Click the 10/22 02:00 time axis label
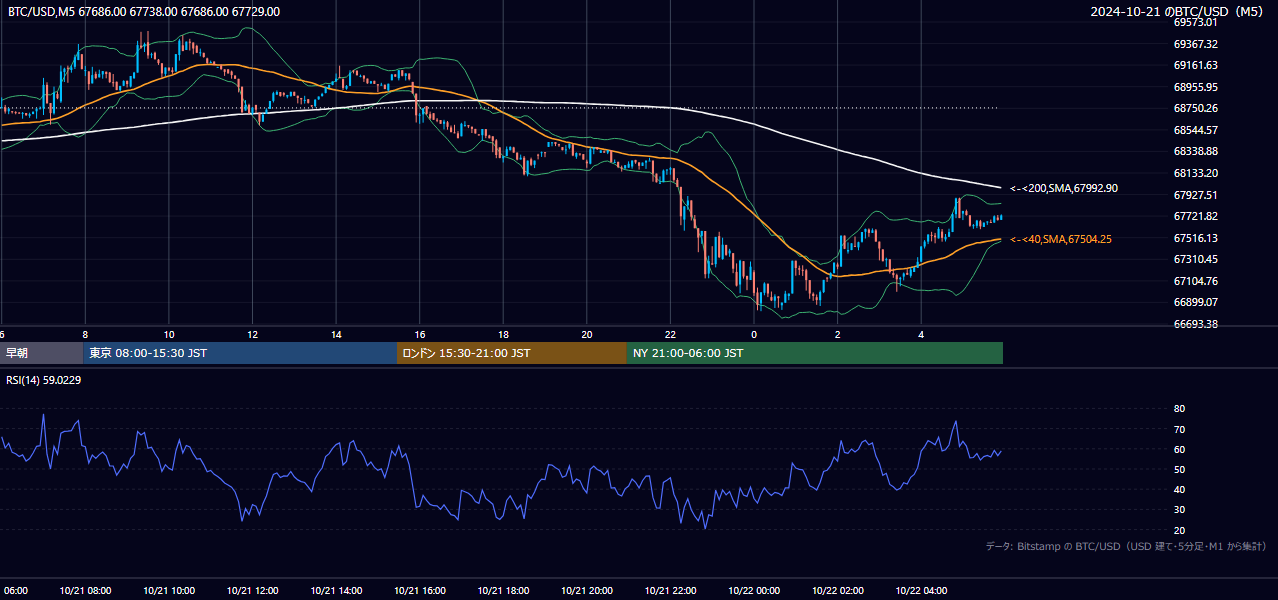1278x600 pixels. click(x=838, y=591)
